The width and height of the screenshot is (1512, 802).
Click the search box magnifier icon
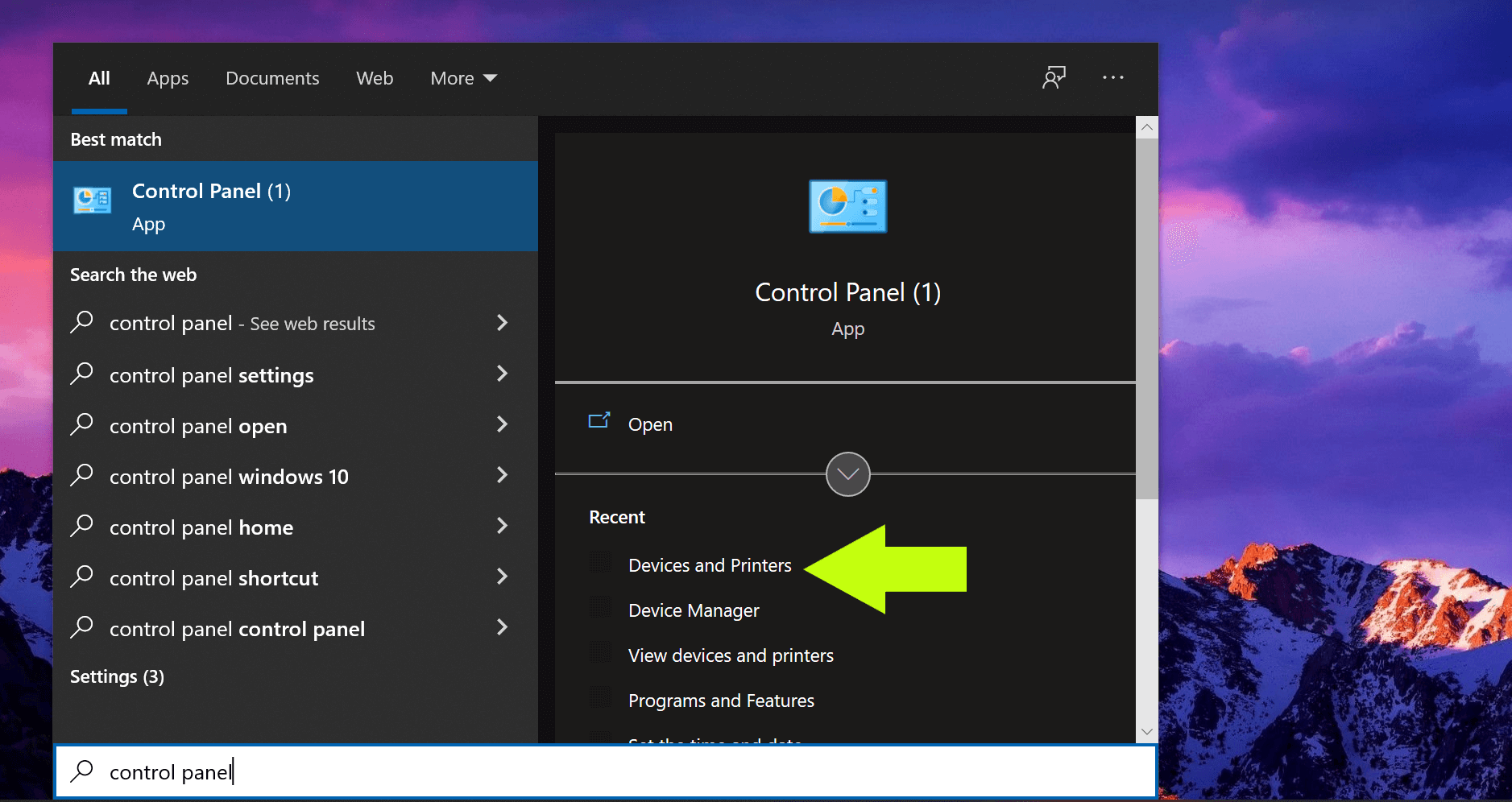coord(82,771)
